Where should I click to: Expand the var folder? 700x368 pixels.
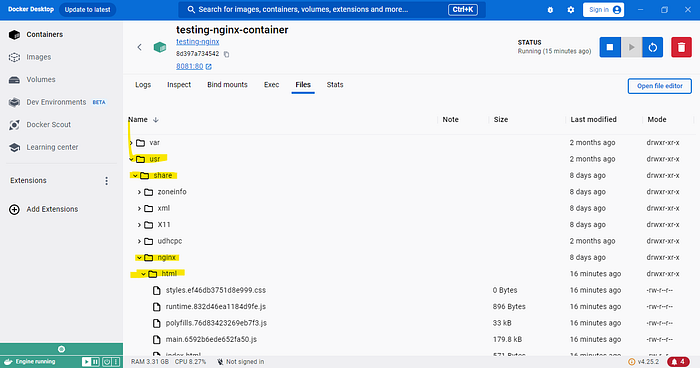(131, 143)
